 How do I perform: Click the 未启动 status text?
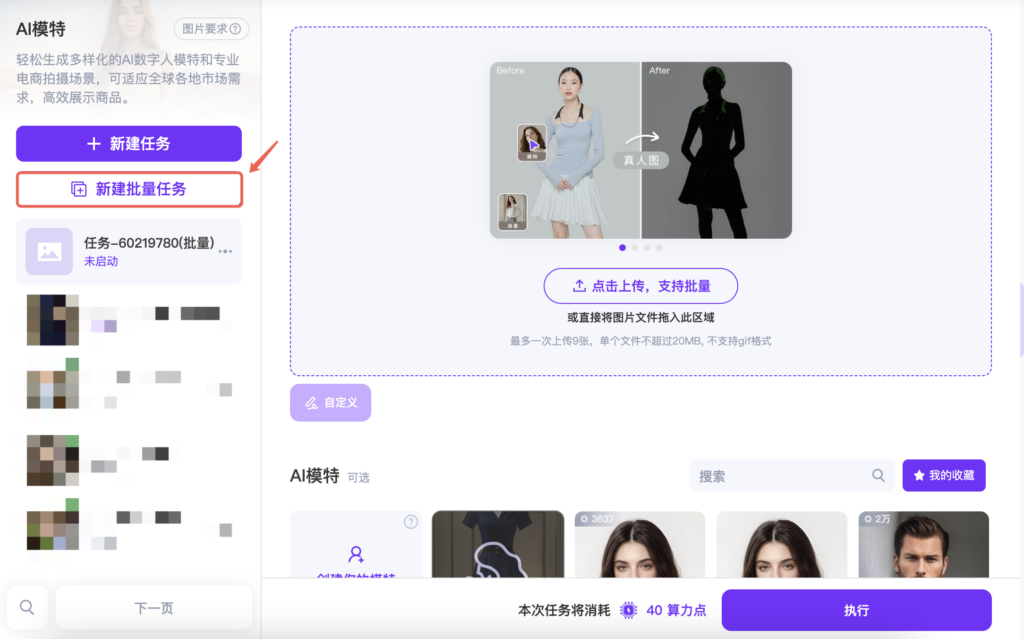[x=101, y=261]
